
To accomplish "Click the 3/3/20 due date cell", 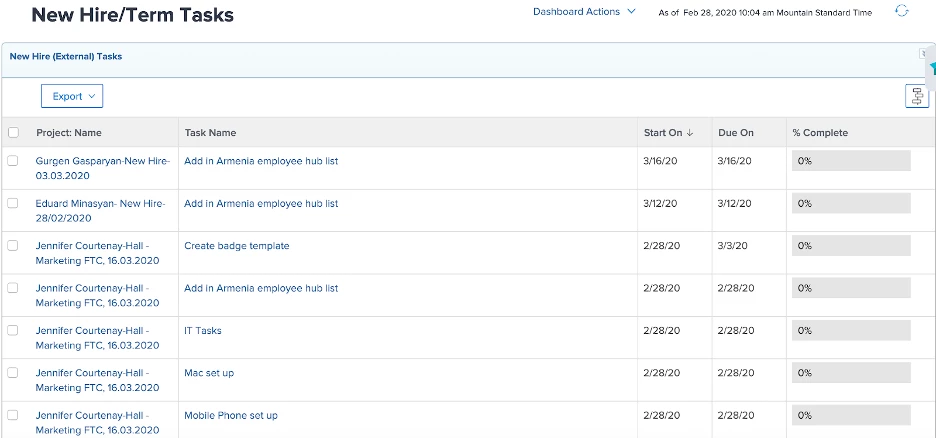I will click(732, 246).
